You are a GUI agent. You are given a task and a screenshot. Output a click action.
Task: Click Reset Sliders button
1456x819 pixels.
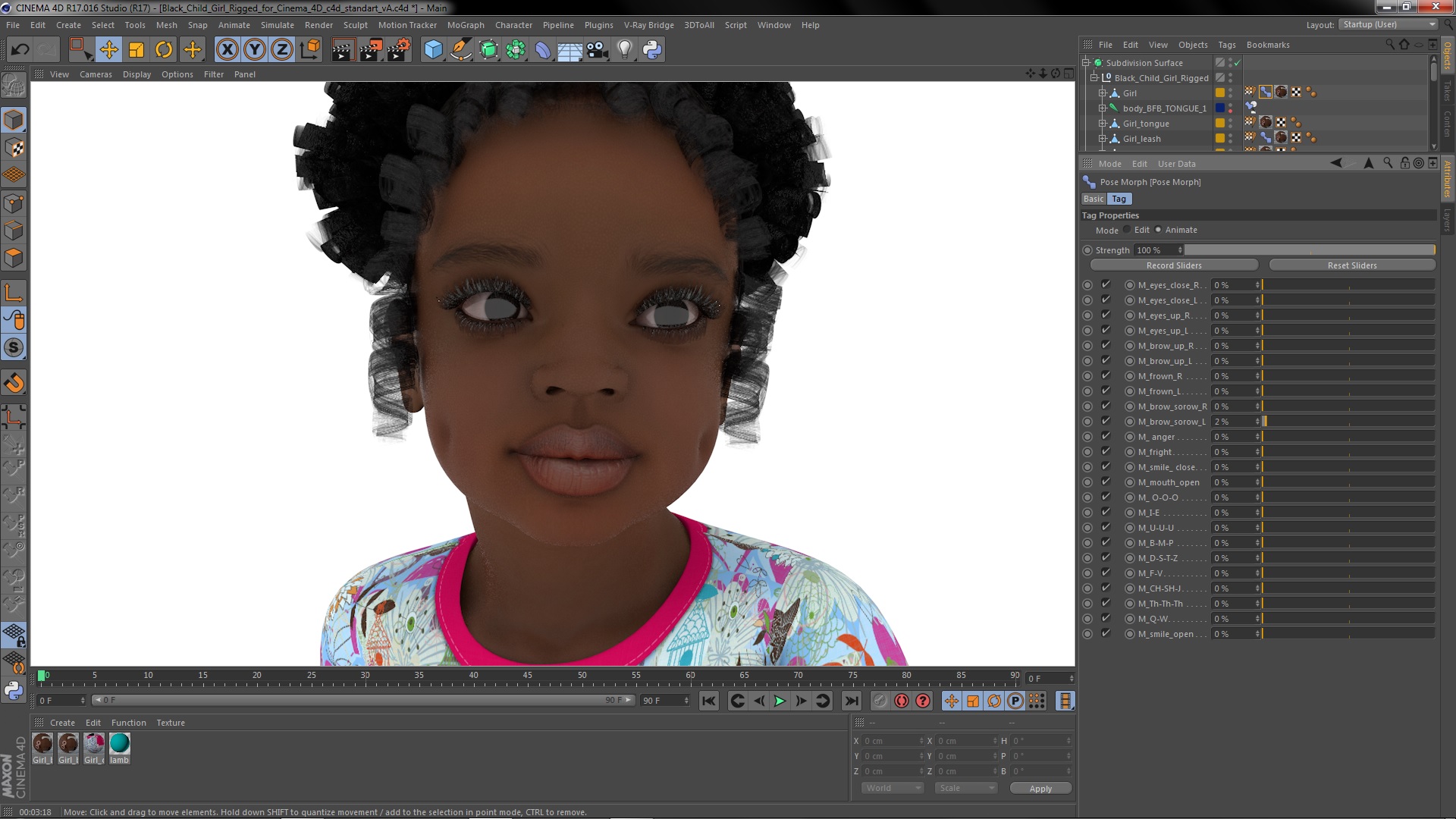pyautogui.click(x=1352, y=265)
